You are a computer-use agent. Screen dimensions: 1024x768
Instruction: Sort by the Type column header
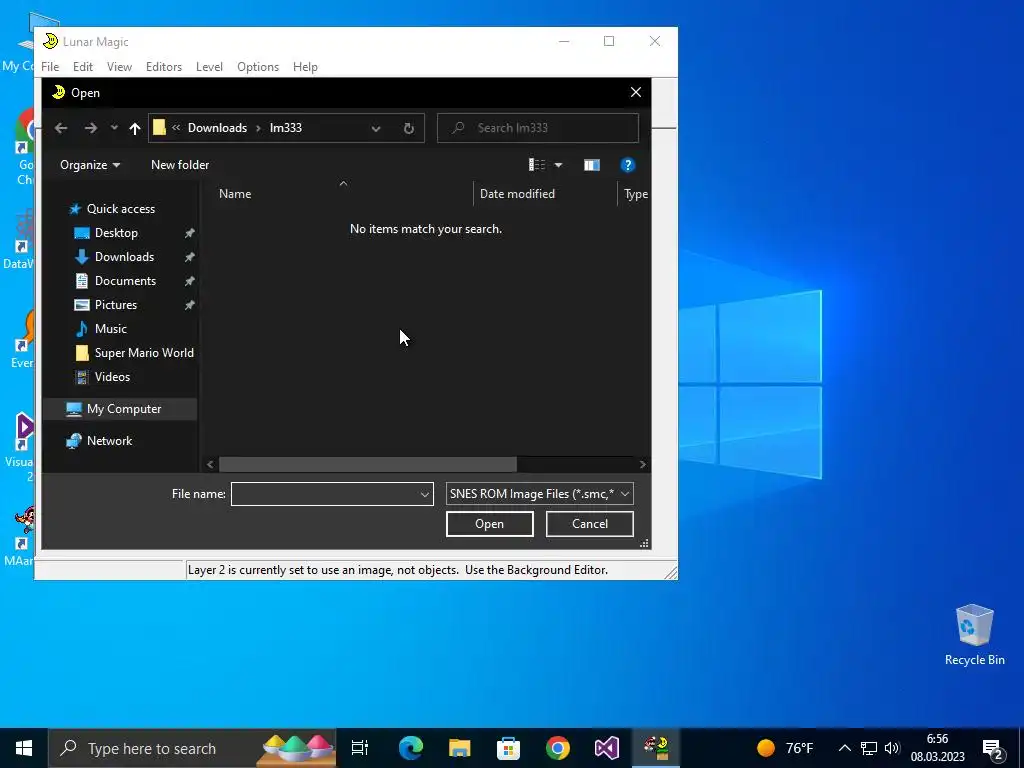pos(635,194)
